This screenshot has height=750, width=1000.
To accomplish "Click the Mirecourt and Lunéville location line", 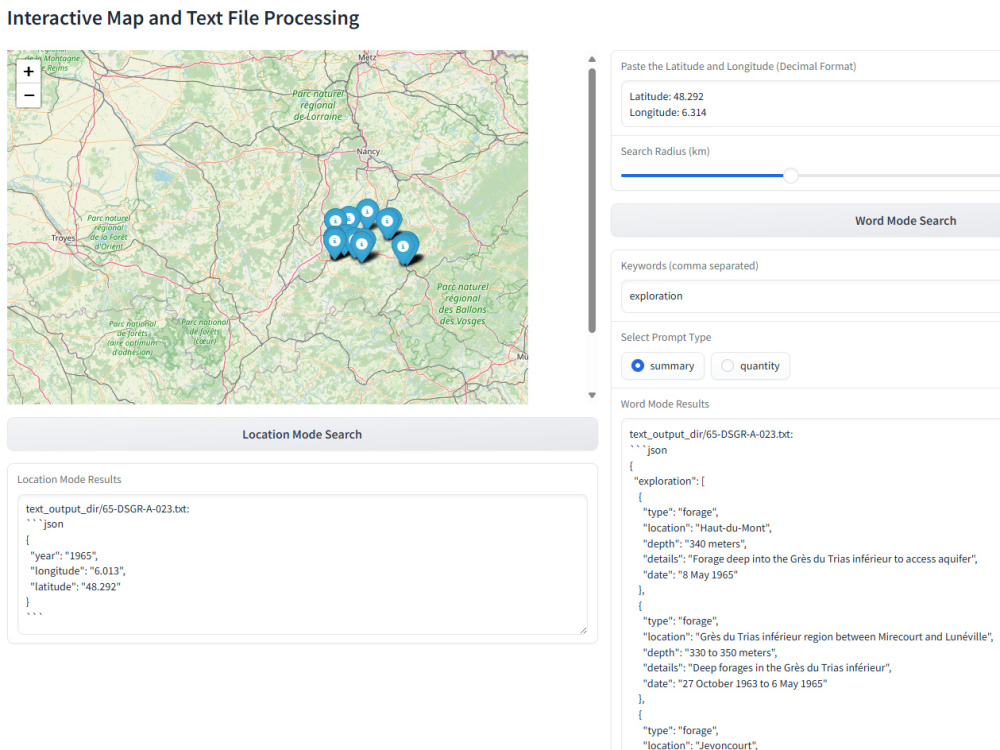I will click(818, 636).
